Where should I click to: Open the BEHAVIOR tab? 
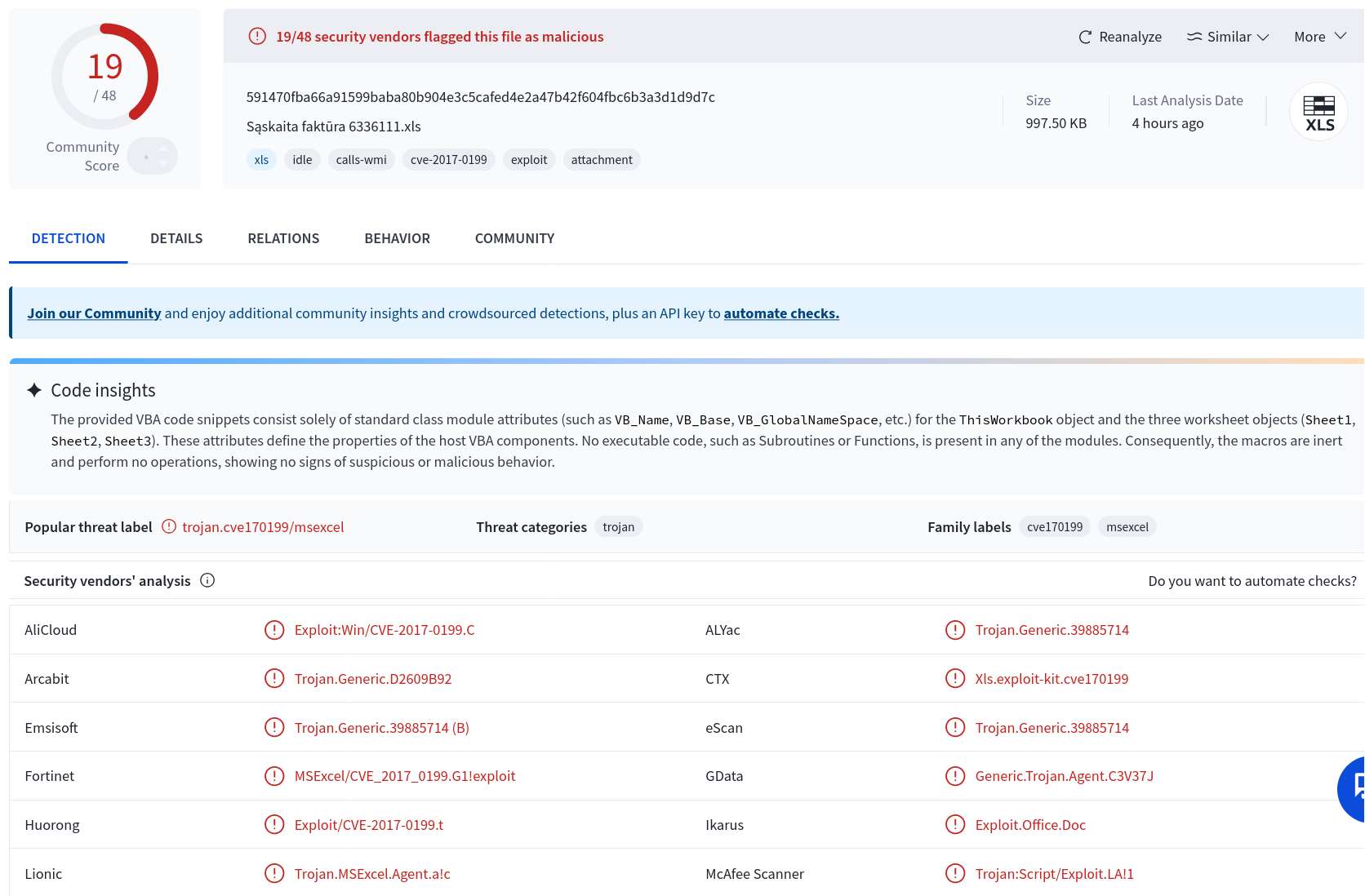[398, 238]
